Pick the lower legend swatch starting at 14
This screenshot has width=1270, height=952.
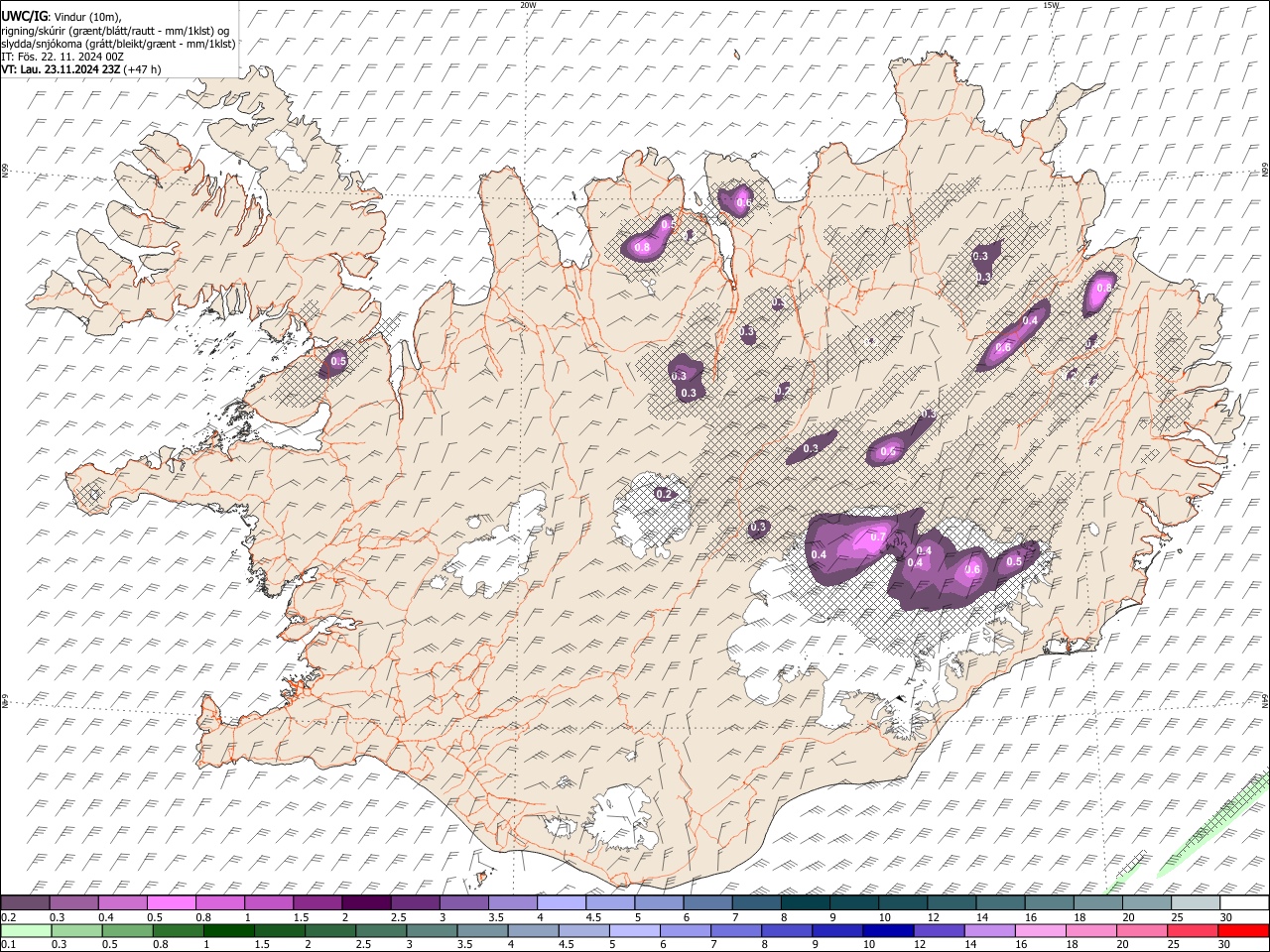coord(989,930)
